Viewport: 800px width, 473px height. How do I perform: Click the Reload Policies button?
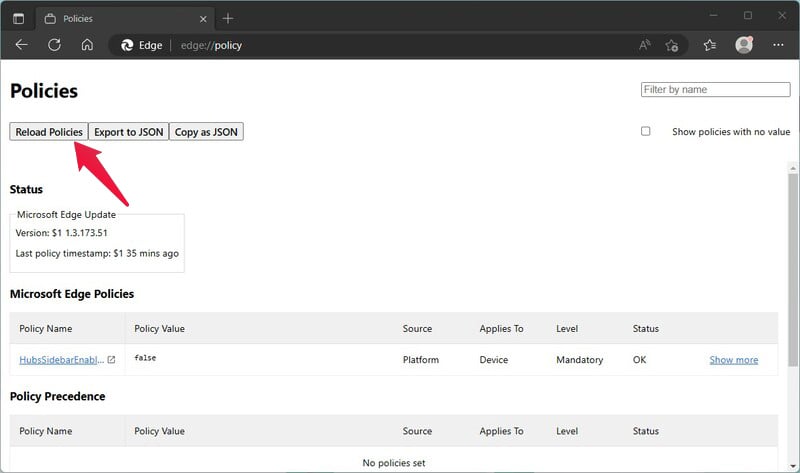click(48, 132)
